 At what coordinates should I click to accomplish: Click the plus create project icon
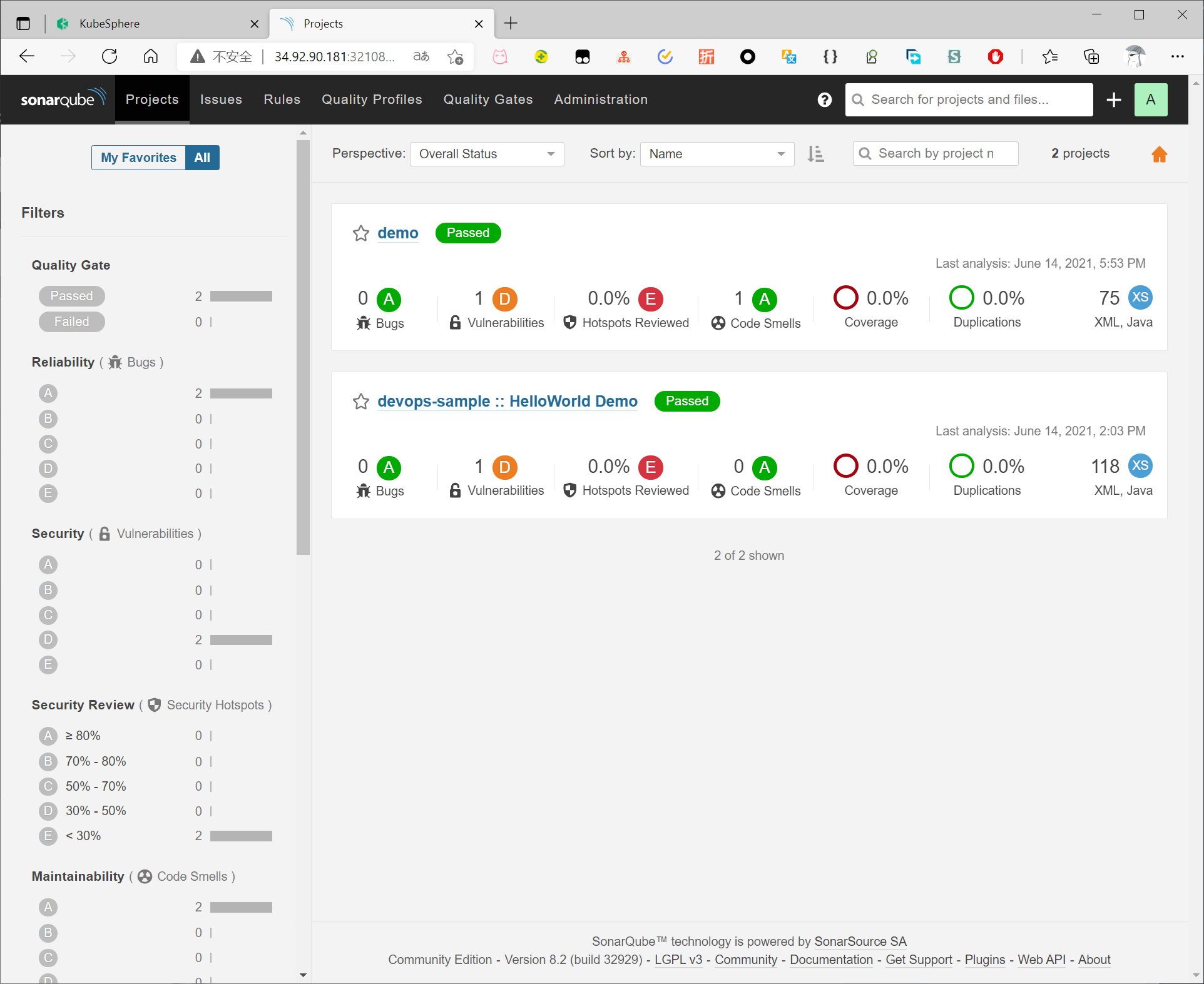[x=1113, y=100]
